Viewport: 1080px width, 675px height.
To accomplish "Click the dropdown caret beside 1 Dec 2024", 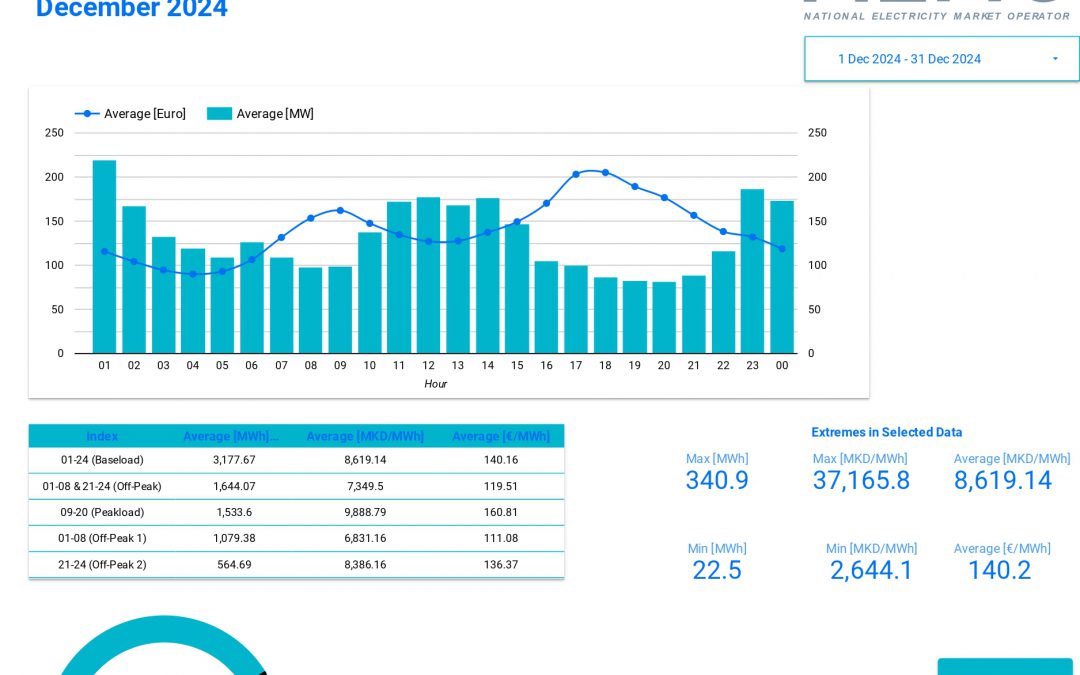I will 1055,58.
